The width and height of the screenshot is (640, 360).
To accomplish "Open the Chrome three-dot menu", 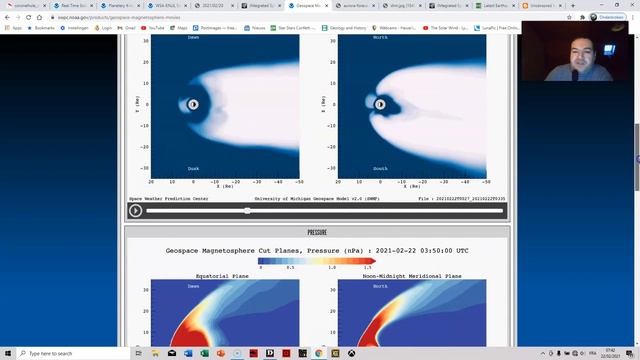I will coord(633,17).
